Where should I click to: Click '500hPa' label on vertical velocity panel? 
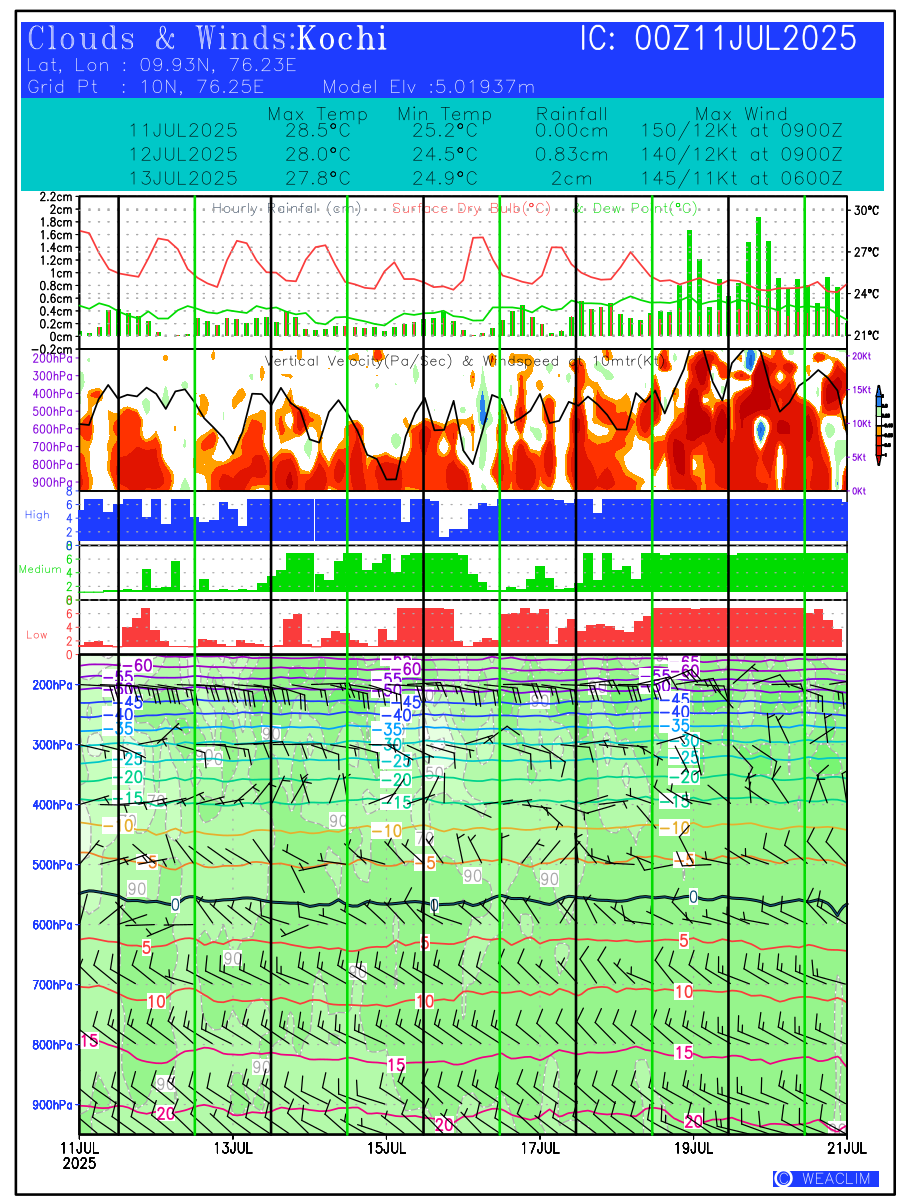(53, 411)
